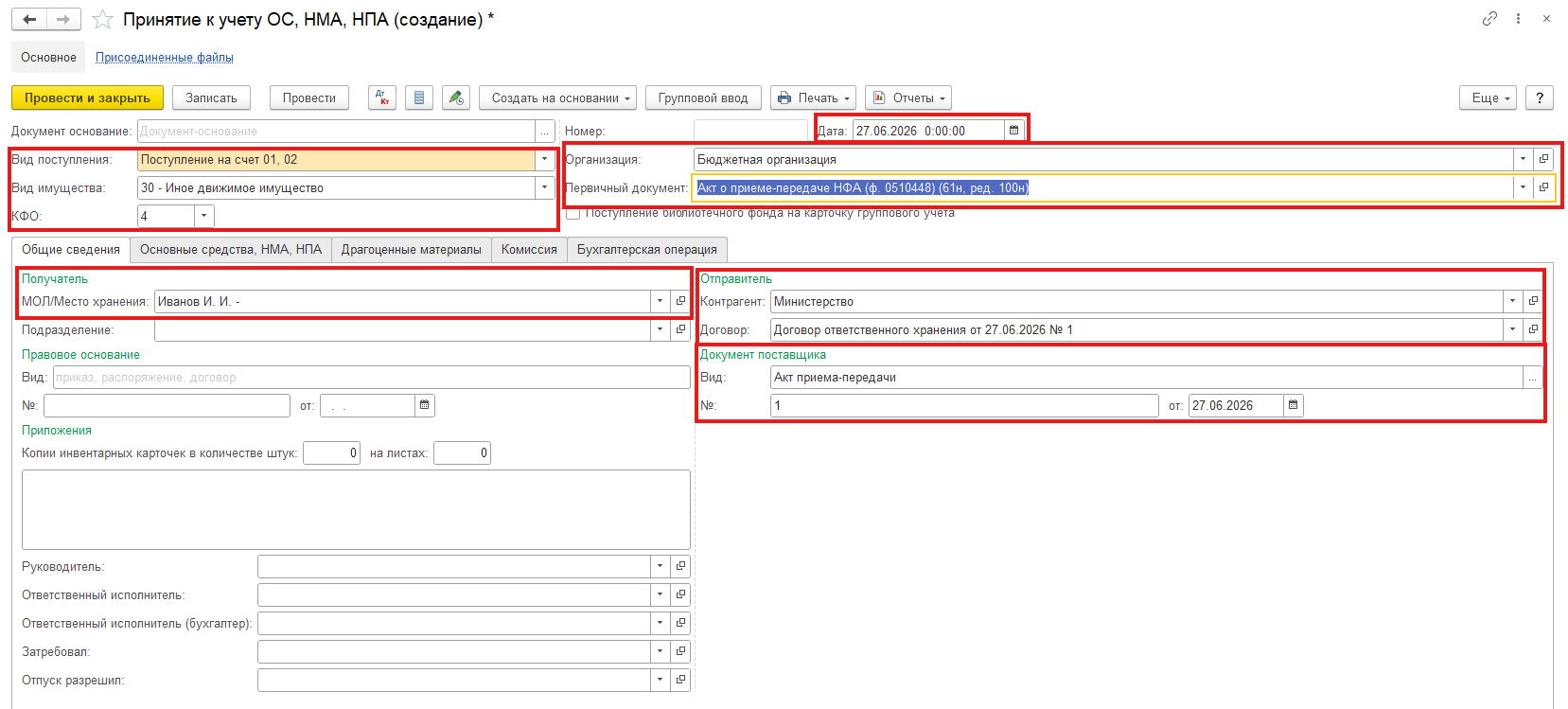The image size is (1568, 709).
Task: Open the Присоединенные файлы link
Action: tap(165, 57)
